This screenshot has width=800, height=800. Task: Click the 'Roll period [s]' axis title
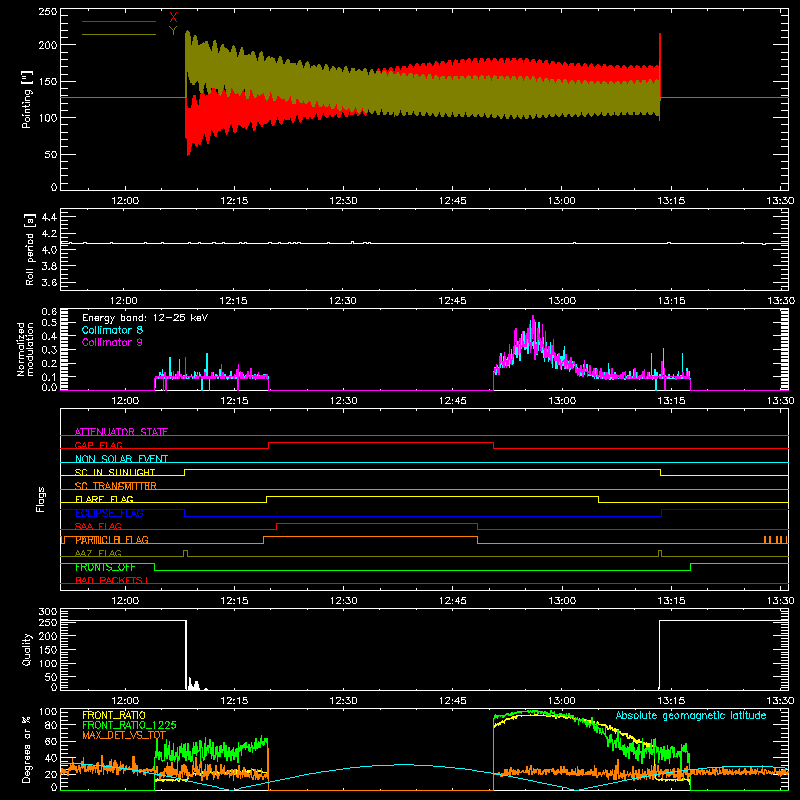(x=29, y=249)
